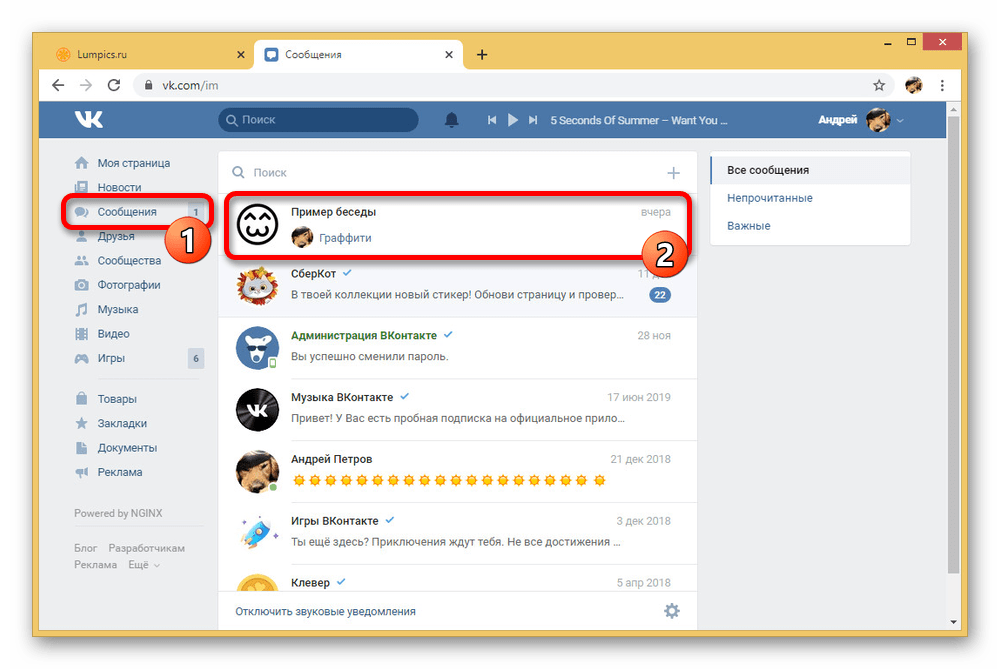Open the Блог footer link
The height and width of the screenshot is (669, 1000).
pyautogui.click(x=85, y=548)
